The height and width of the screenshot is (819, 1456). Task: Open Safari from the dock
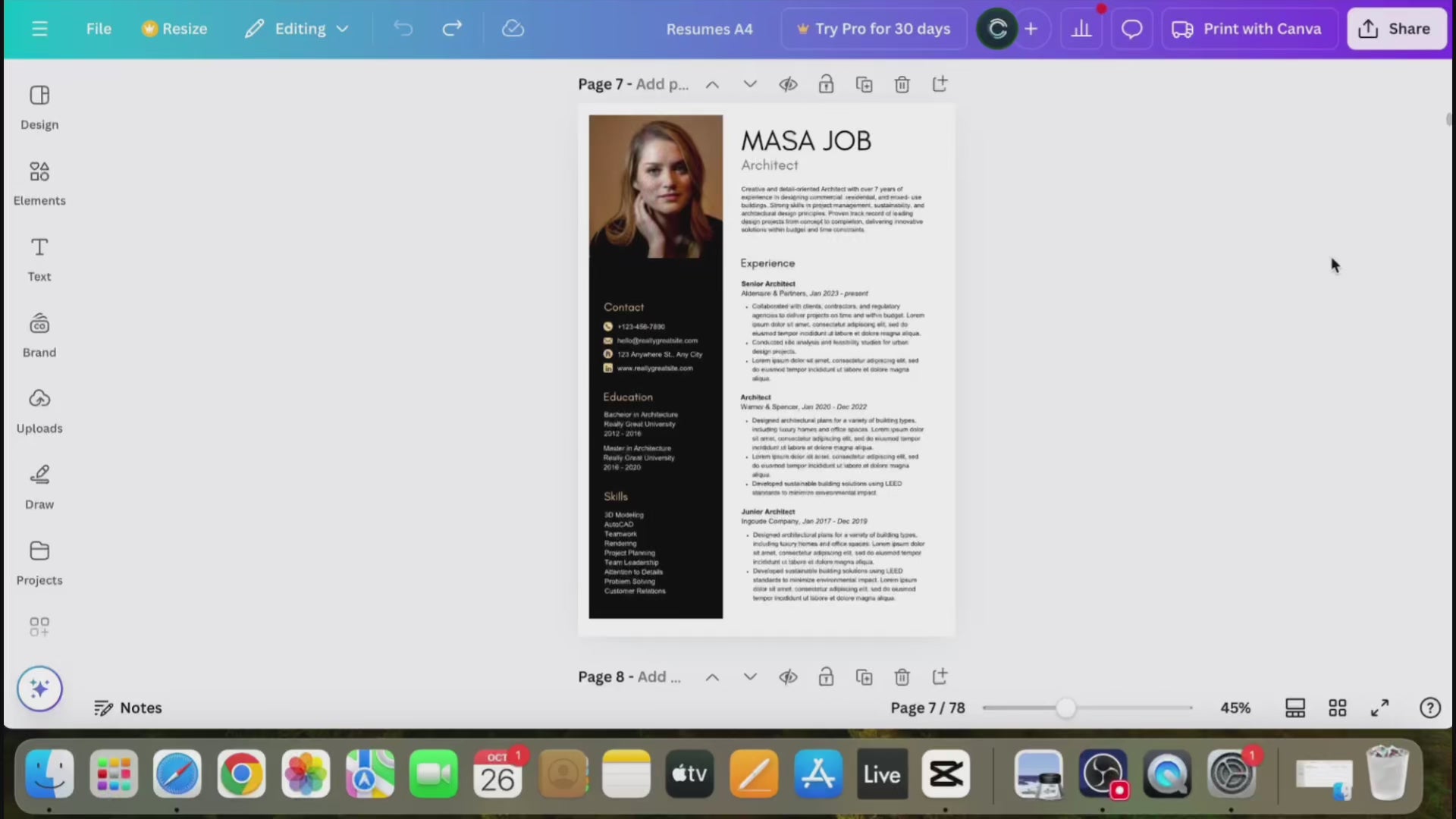(x=177, y=774)
